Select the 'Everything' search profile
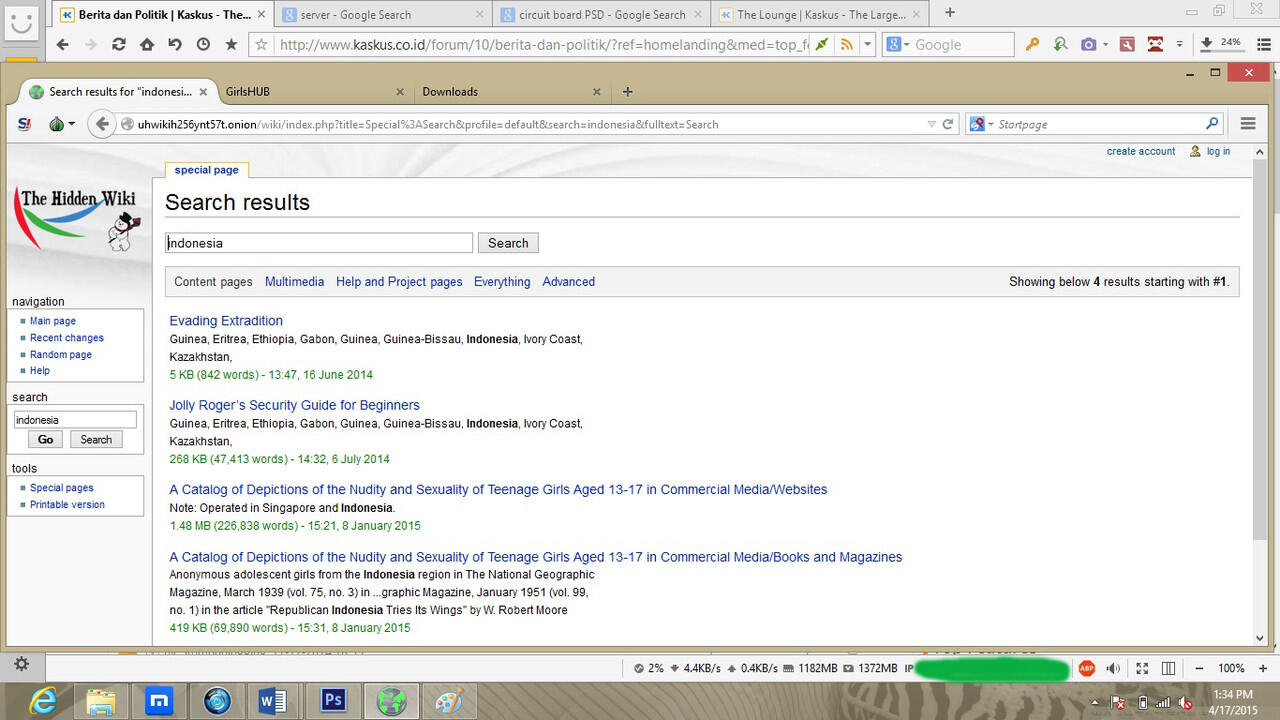The height and width of the screenshot is (720, 1280). pyautogui.click(x=502, y=282)
